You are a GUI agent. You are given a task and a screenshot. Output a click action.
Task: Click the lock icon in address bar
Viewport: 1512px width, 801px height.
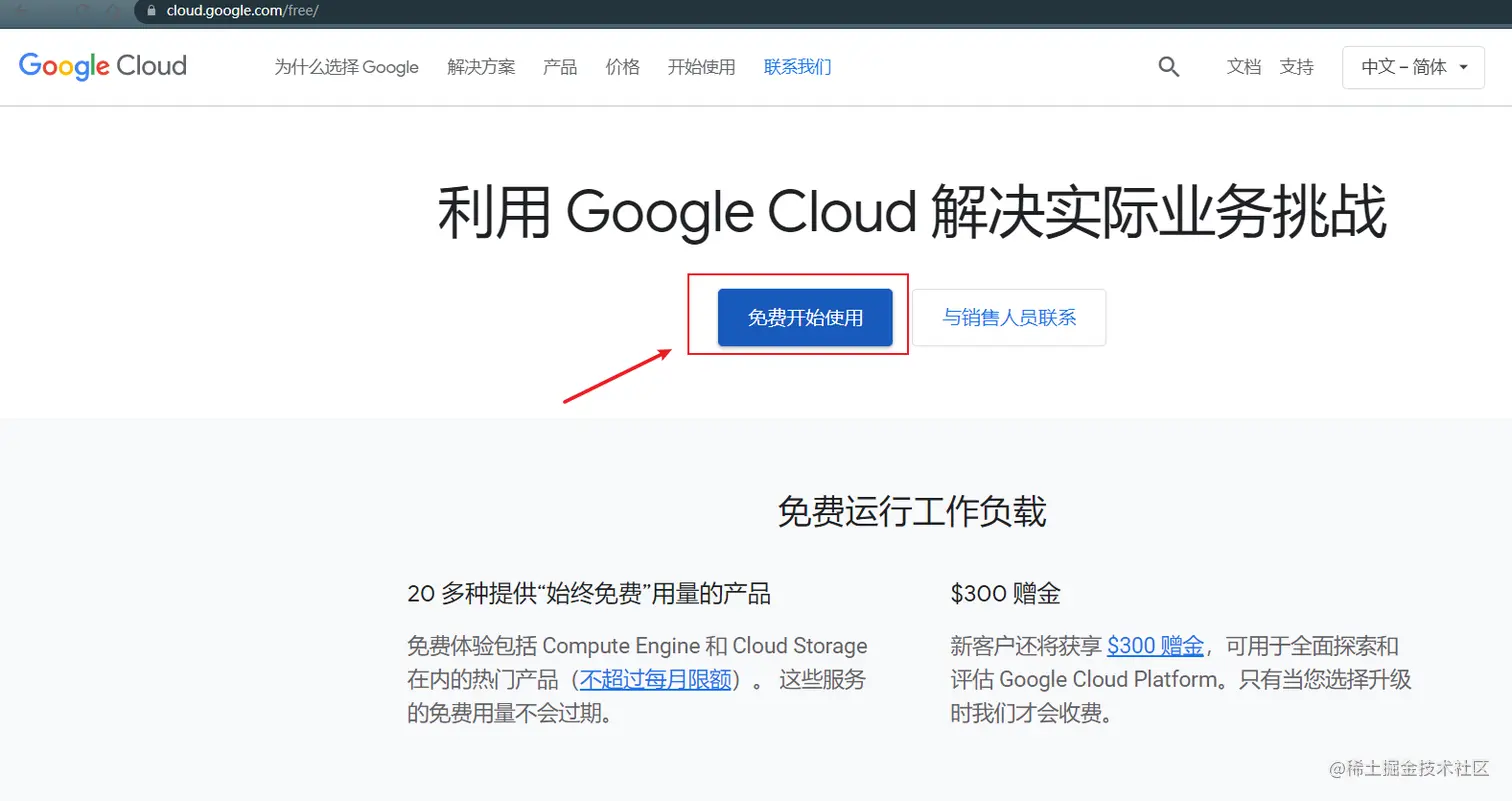click(152, 10)
